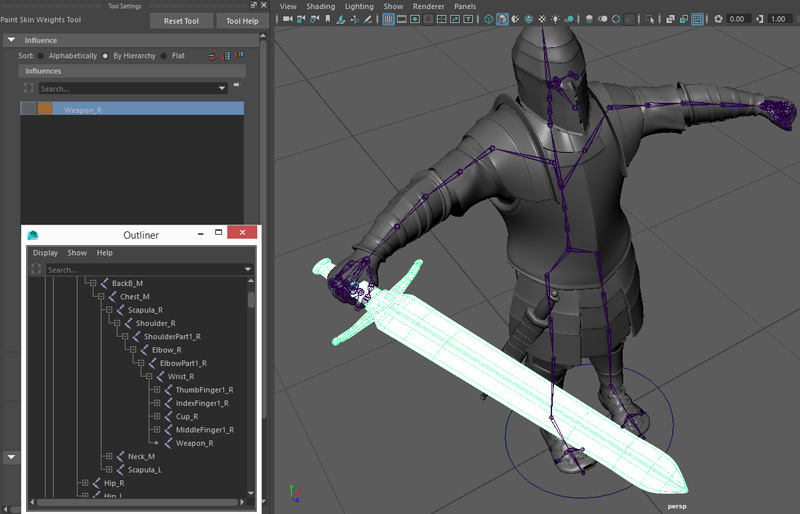800x514 pixels.
Task: Select the Alphabetically sort radio button
Action: [42, 56]
